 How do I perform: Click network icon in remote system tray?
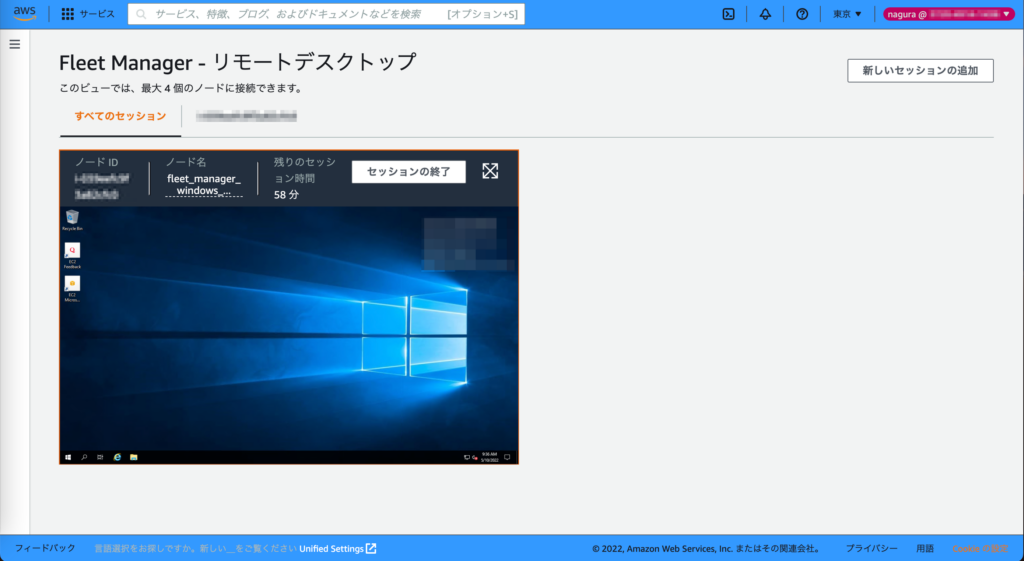467,458
